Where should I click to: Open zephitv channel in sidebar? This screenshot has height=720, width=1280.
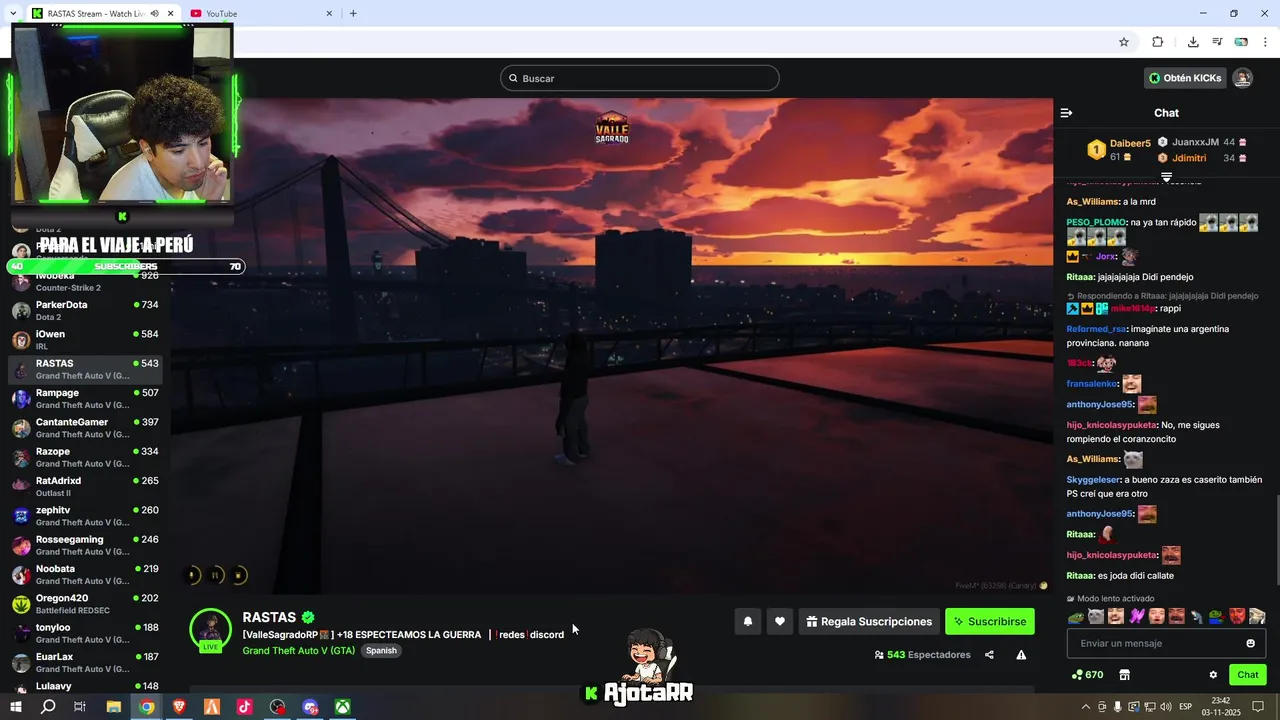coord(84,516)
